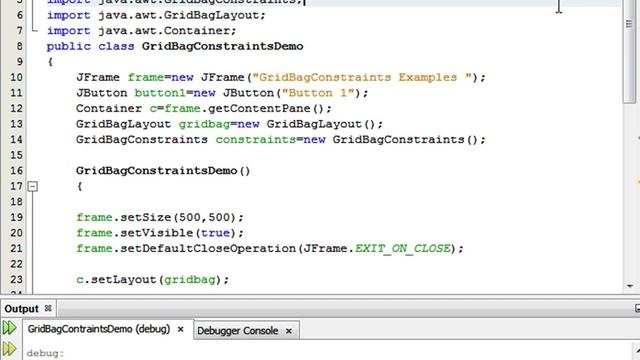Viewport: 640px width, 360px height.
Task: Switch to the Debugger Console tab
Action: (238, 331)
